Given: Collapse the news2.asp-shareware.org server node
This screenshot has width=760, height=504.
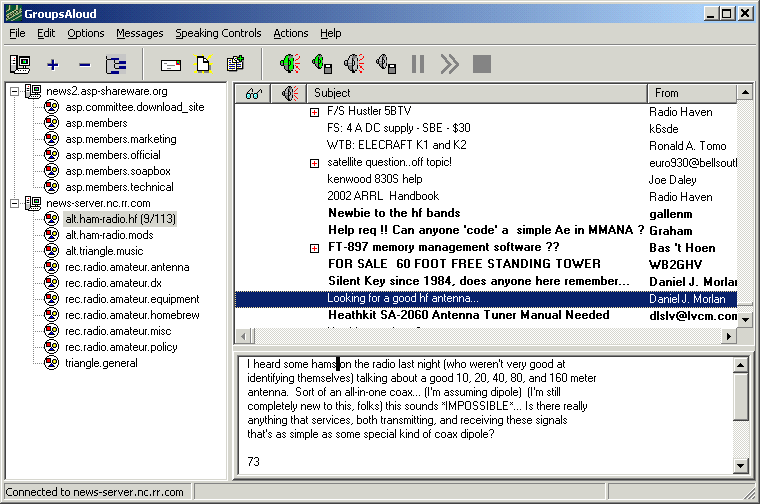Looking at the screenshot, I should pyautogui.click(x=15, y=92).
